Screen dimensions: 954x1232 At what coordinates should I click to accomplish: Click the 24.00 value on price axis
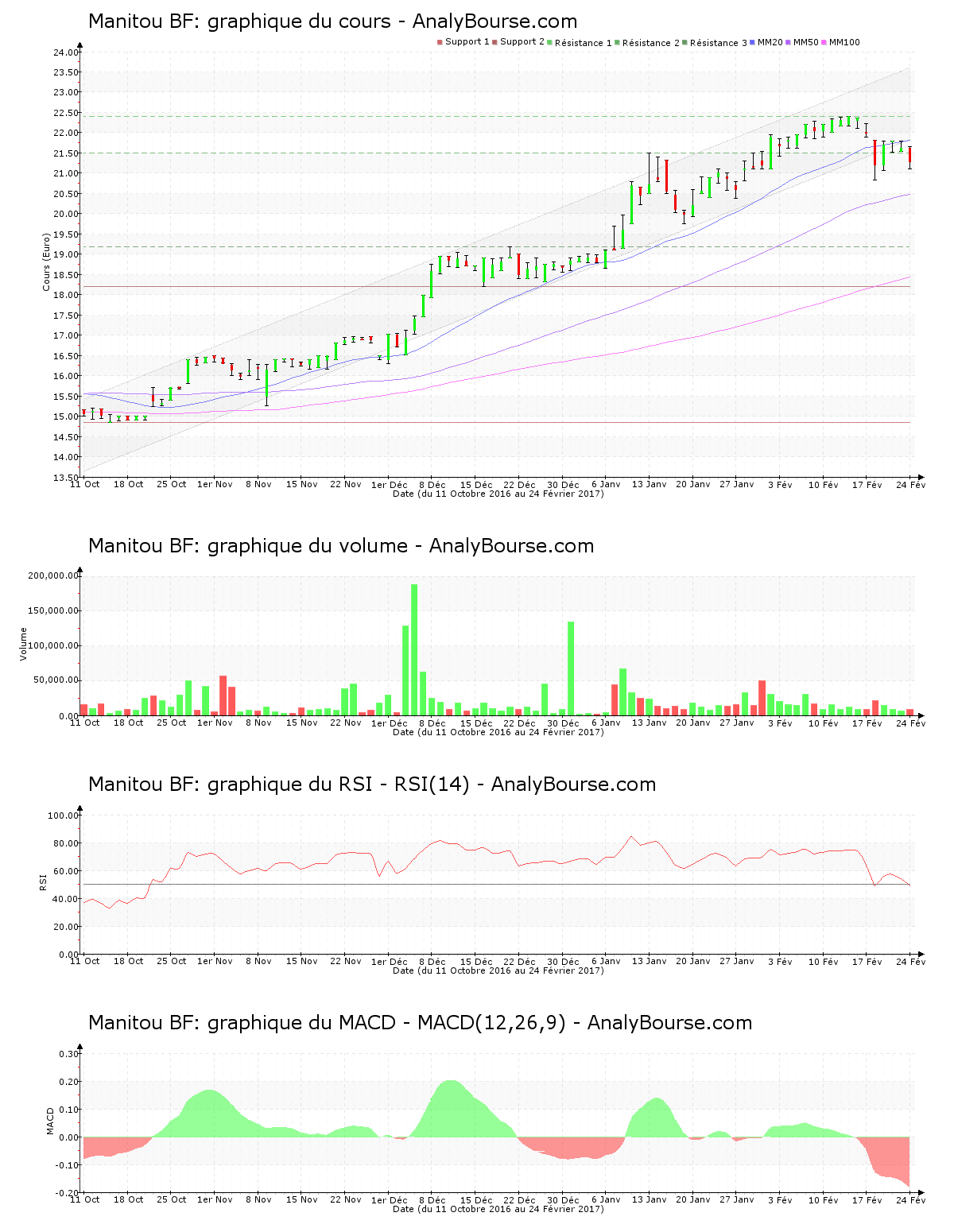[x=66, y=52]
